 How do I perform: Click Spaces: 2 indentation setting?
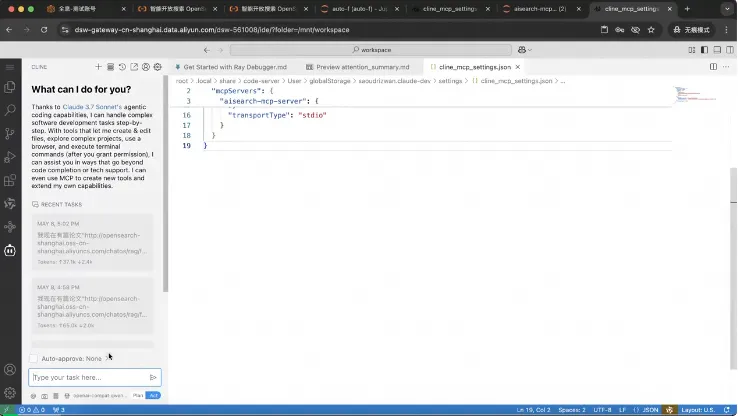click(572, 410)
